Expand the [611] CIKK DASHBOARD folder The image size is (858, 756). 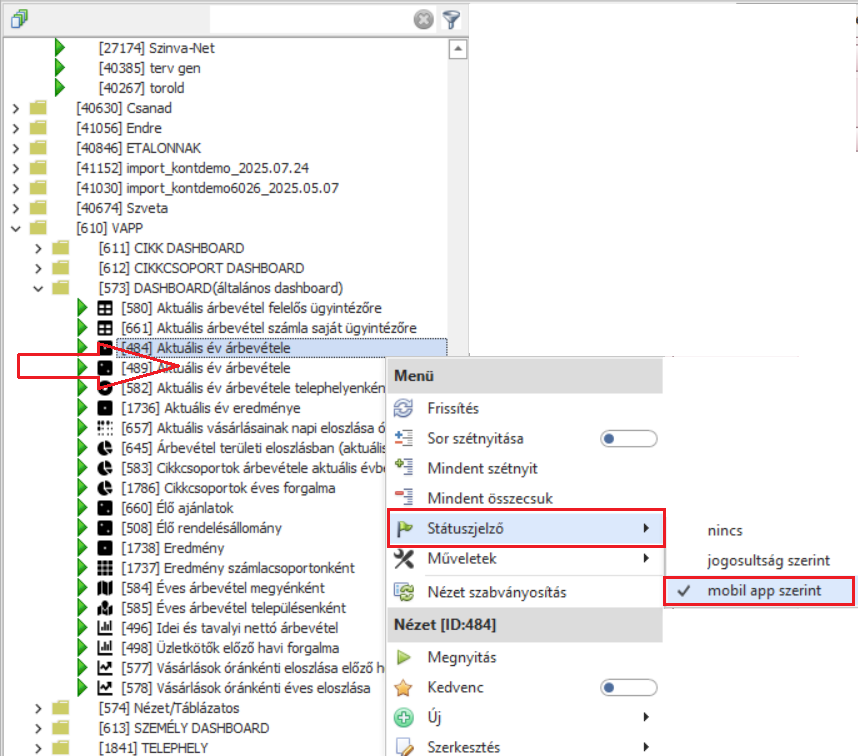[x=39, y=248]
